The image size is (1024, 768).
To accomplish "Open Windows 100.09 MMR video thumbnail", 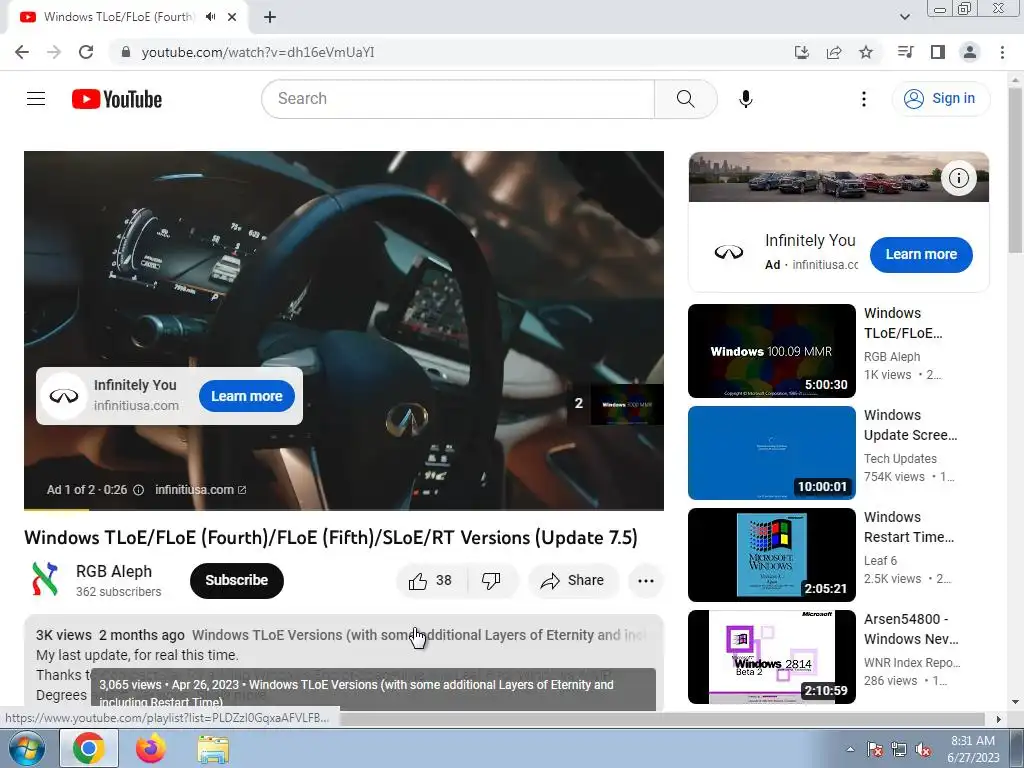I will [x=771, y=351].
